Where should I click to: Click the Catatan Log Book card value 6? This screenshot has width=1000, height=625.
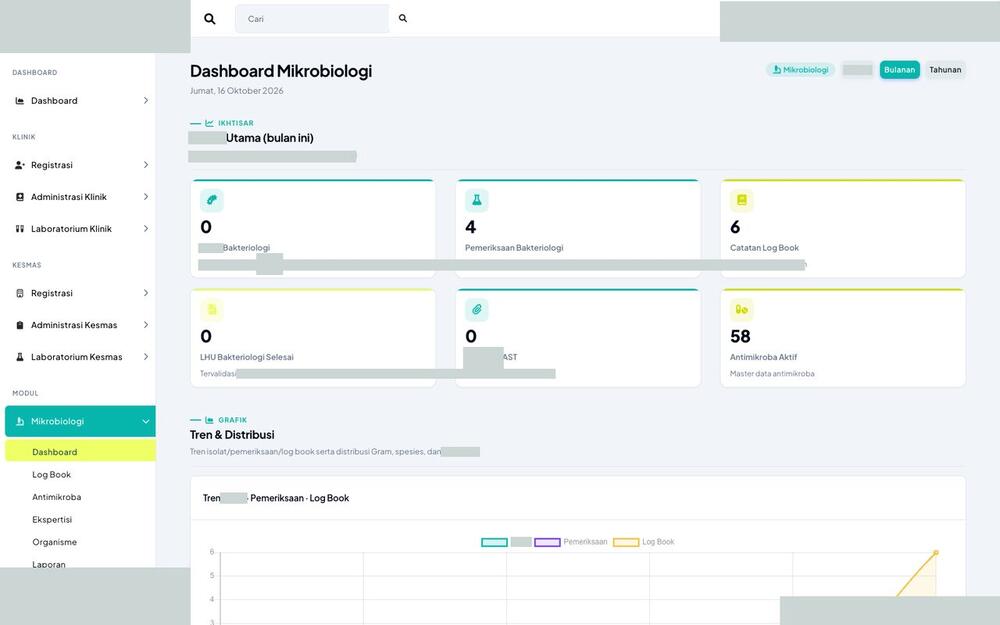pos(735,227)
